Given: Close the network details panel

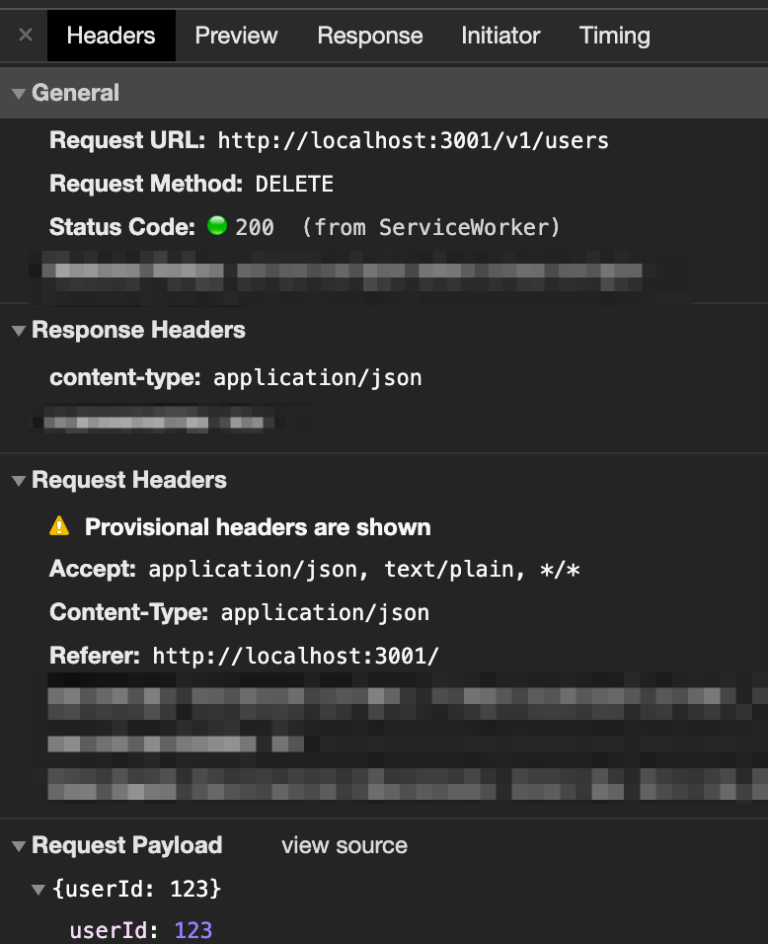Looking at the screenshot, I should click(x=24, y=35).
